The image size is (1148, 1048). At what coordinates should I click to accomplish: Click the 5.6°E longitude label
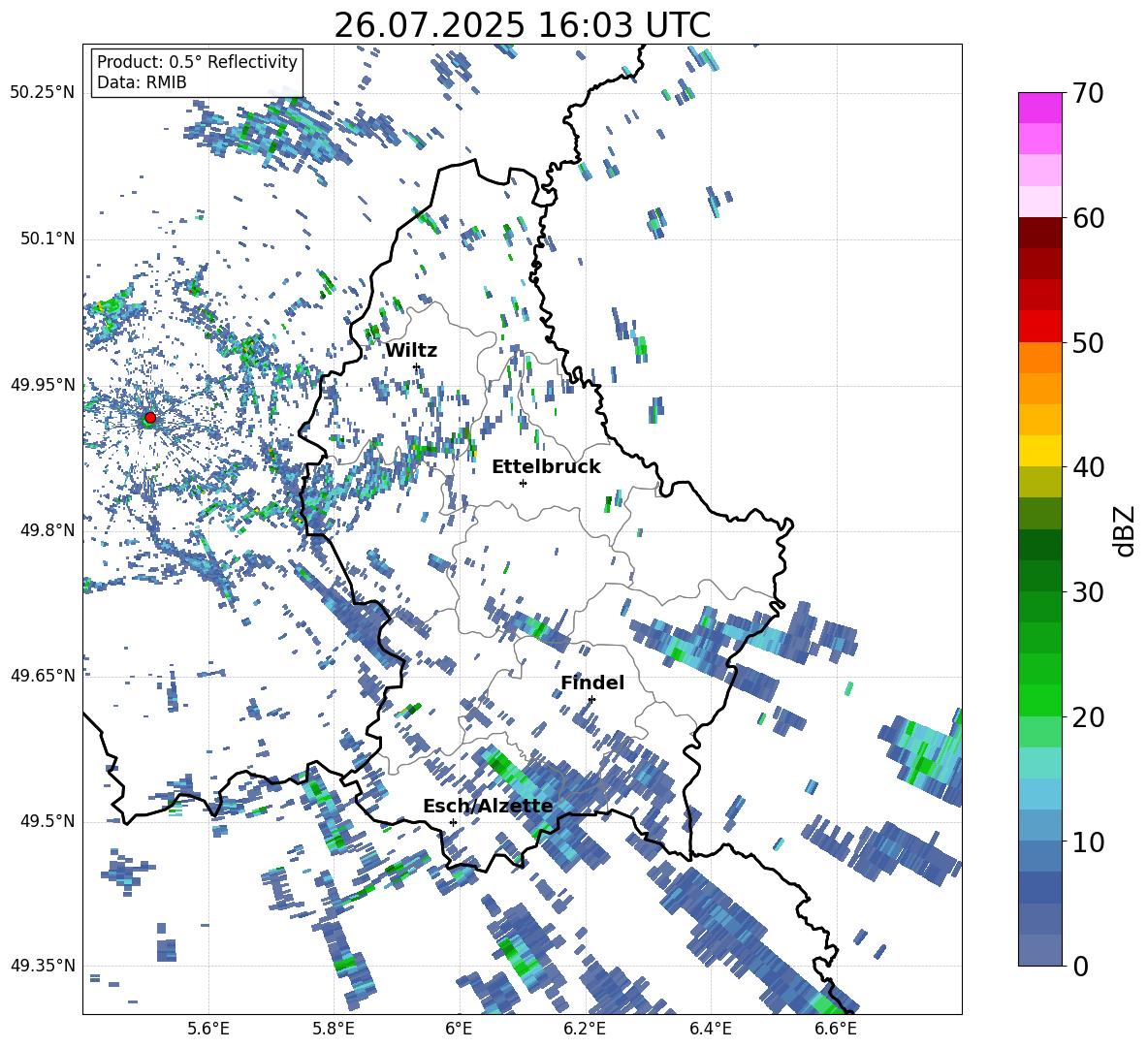click(x=208, y=1030)
